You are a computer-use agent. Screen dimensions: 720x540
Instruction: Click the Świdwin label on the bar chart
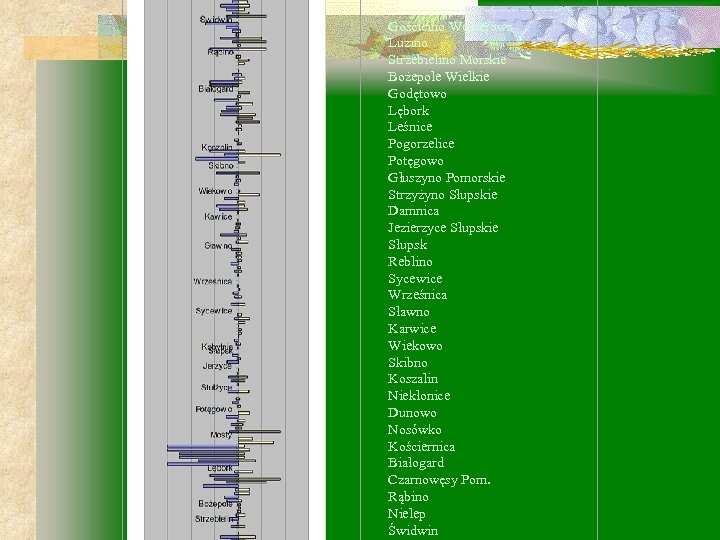(x=216, y=19)
